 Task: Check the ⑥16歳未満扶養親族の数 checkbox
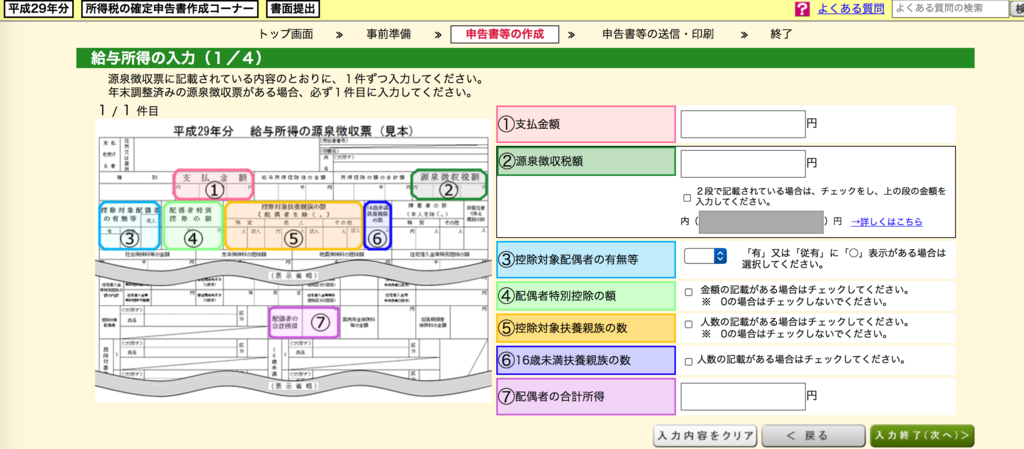[688, 361]
